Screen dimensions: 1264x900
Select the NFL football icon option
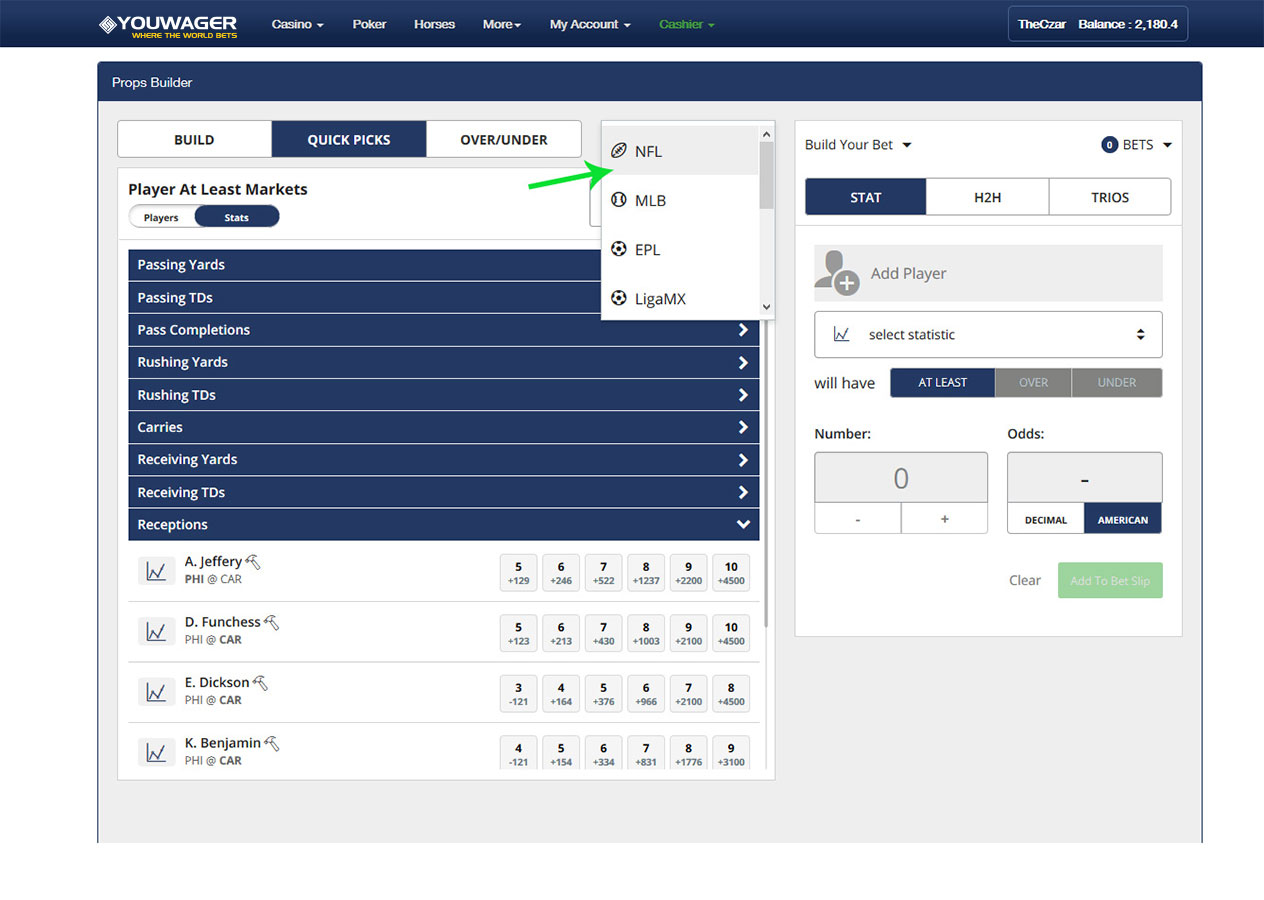pos(619,152)
